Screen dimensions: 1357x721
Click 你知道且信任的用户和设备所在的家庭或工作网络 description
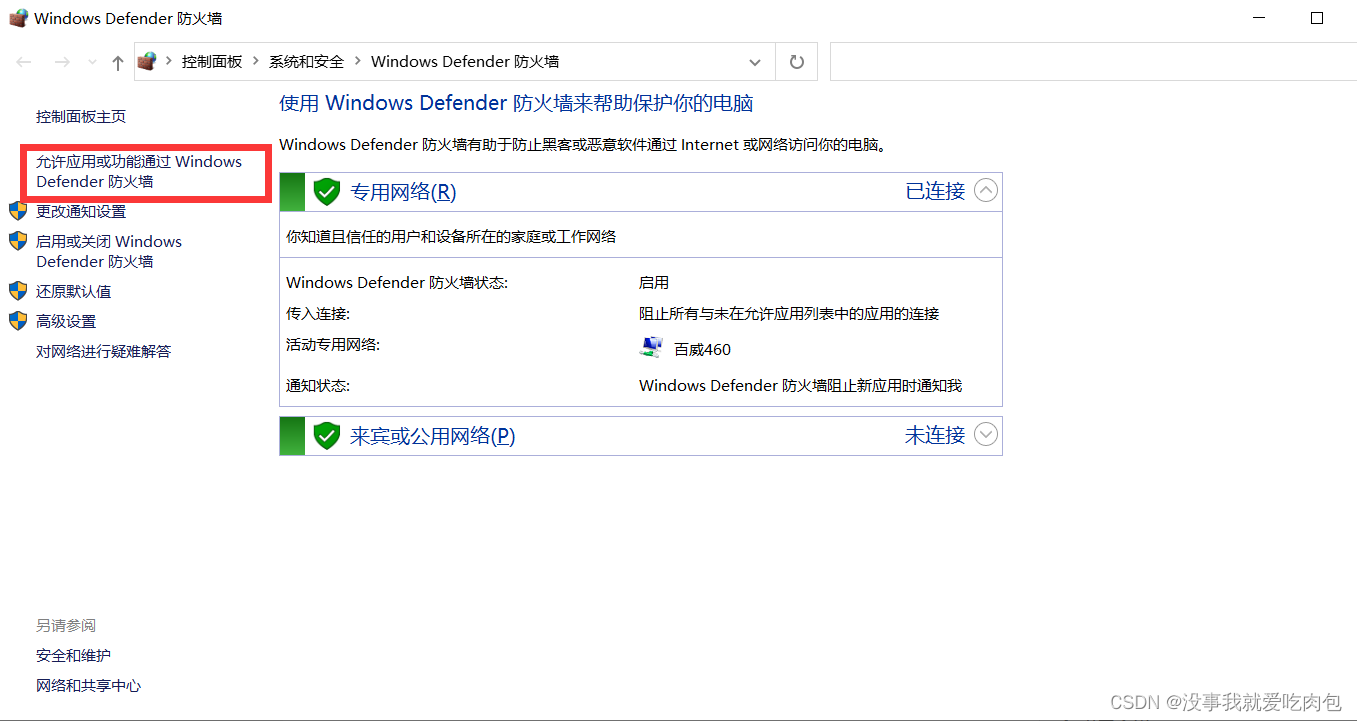point(451,237)
